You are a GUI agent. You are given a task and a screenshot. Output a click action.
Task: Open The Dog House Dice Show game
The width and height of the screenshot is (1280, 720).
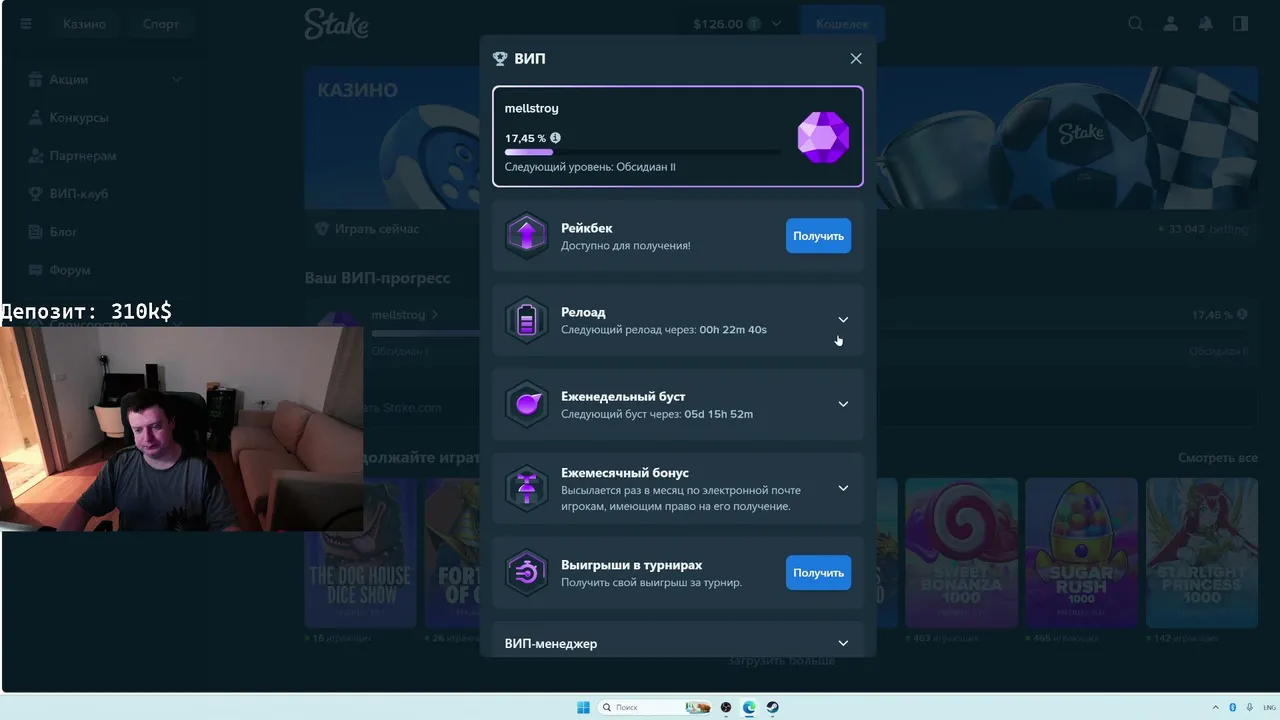(360, 553)
